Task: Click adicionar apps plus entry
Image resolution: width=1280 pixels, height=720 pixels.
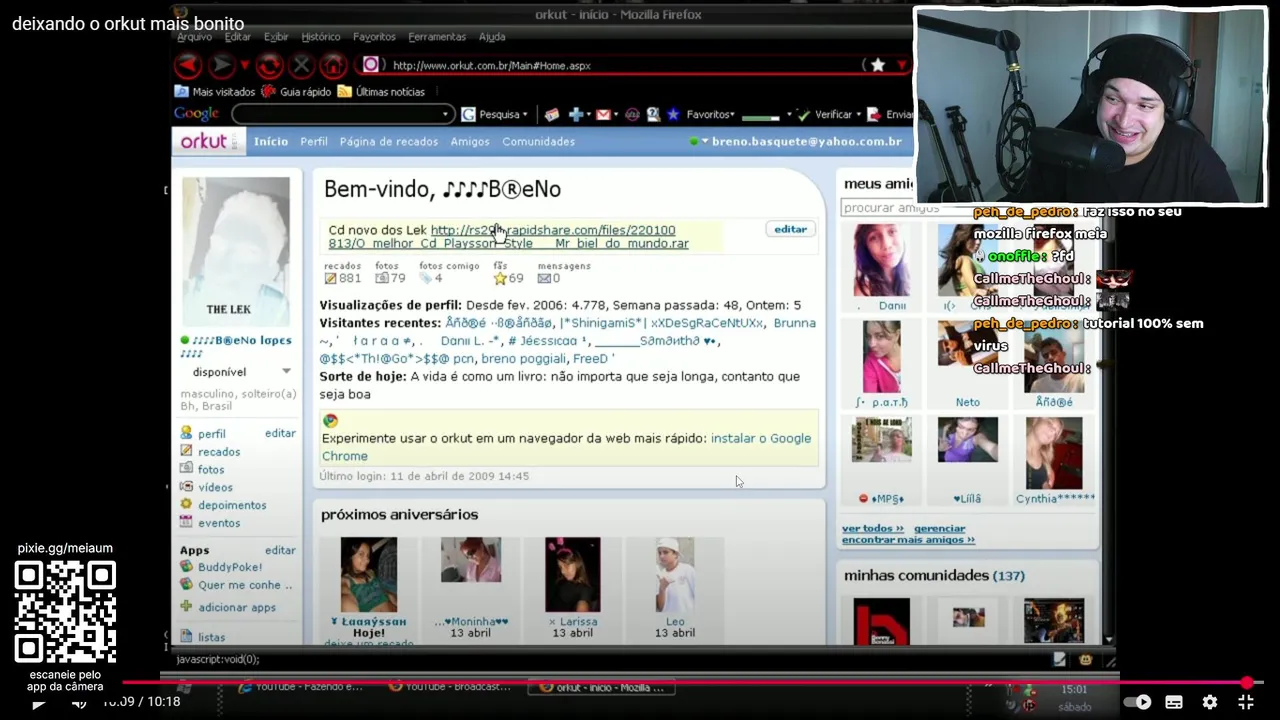Action: coord(228,607)
